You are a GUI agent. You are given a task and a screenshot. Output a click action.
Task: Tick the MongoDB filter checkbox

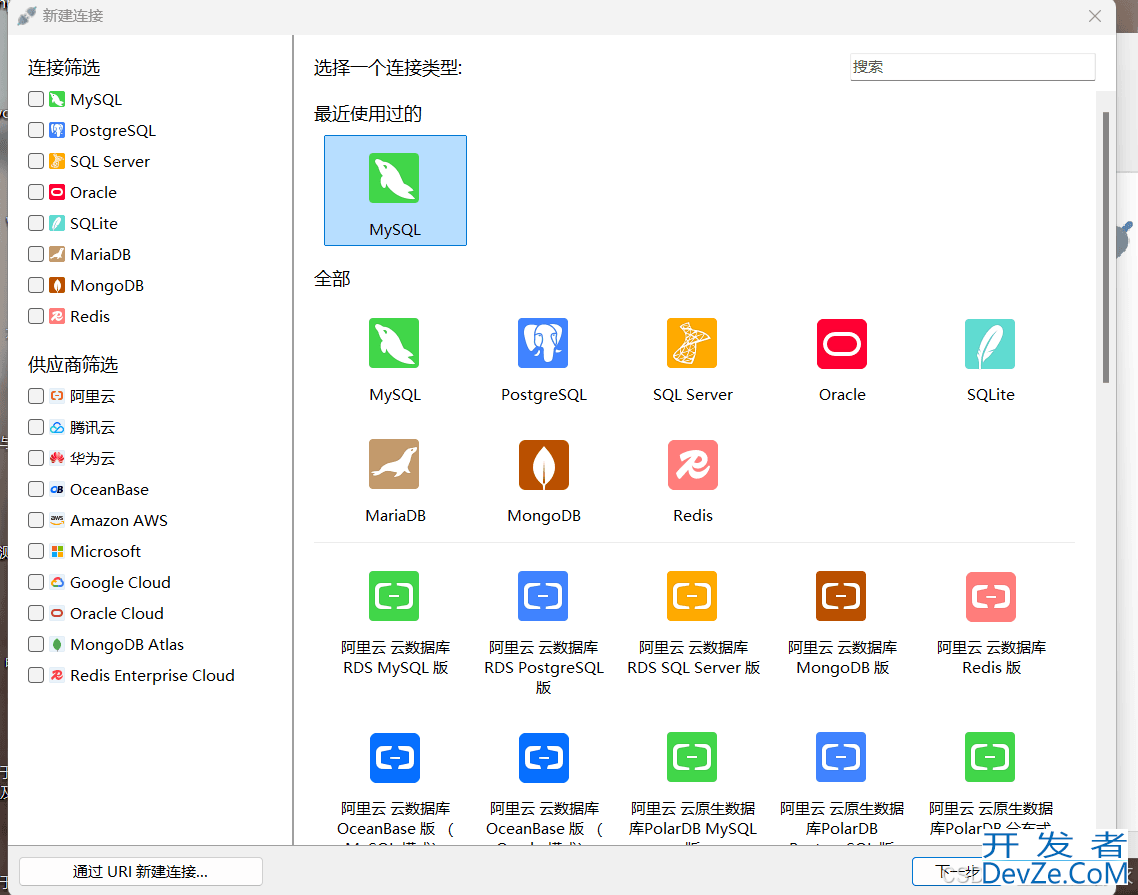tap(36, 285)
